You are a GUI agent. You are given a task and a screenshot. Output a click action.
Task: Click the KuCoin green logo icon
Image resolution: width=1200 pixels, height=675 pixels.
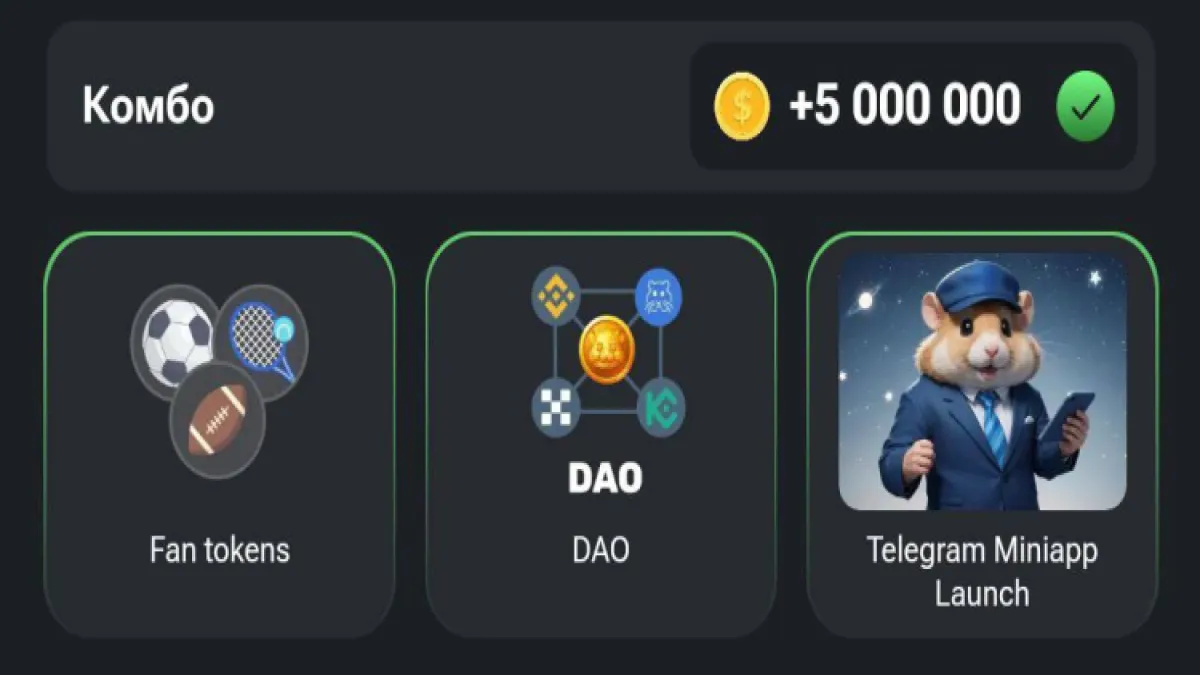(660, 407)
